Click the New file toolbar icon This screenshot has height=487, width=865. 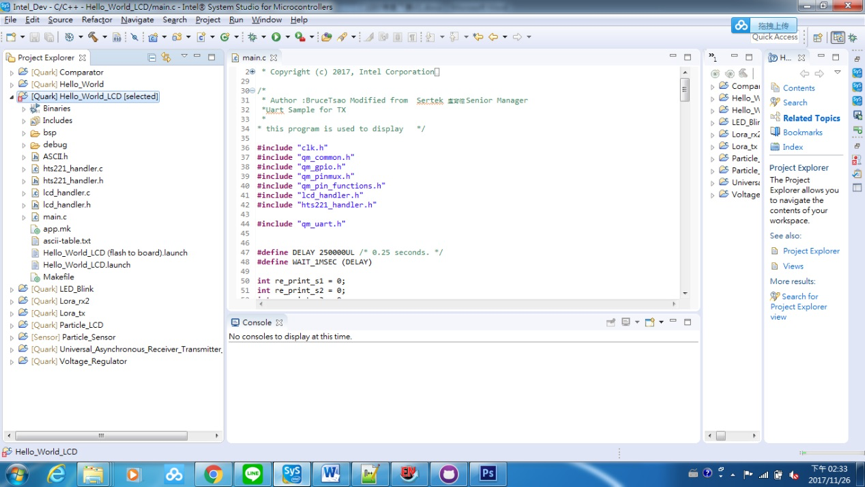click(x=10, y=37)
